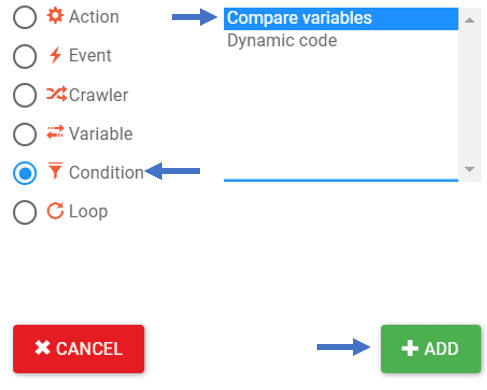This screenshot has height=390, width=487.
Task: Click the Loop text label
Action: click(88, 211)
